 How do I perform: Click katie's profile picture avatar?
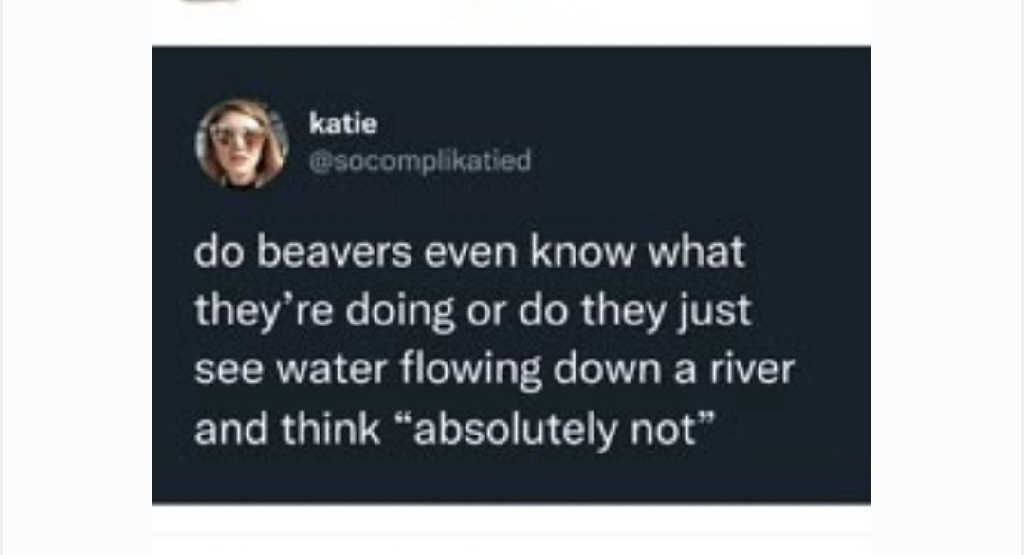point(242,144)
